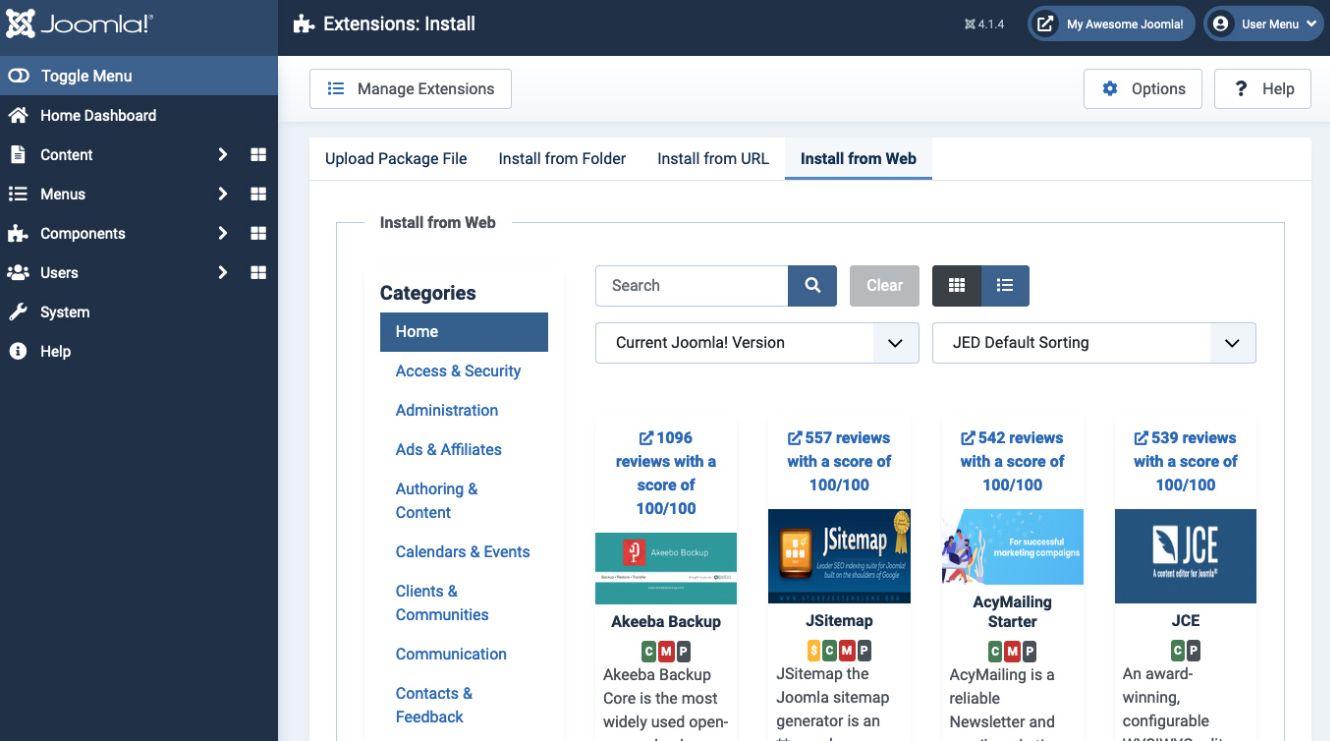Screen dimensions: 1330x741
Task: Toggle the sidebar menu
Action: [139, 76]
